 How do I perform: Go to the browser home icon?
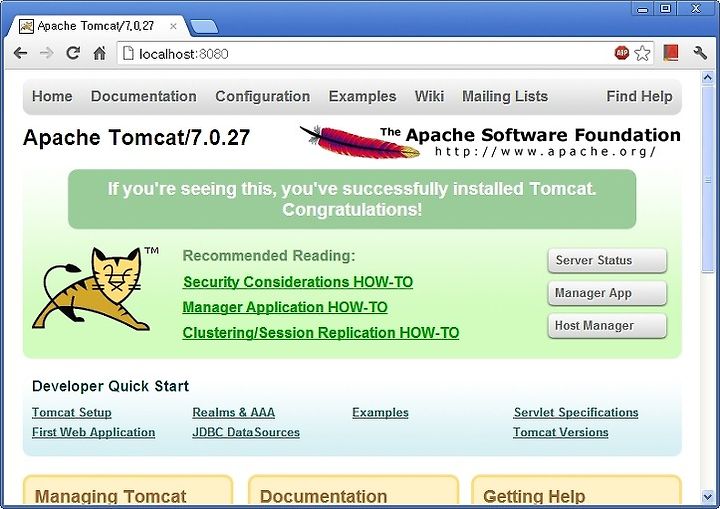pyautogui.click(x=100, y=53)
